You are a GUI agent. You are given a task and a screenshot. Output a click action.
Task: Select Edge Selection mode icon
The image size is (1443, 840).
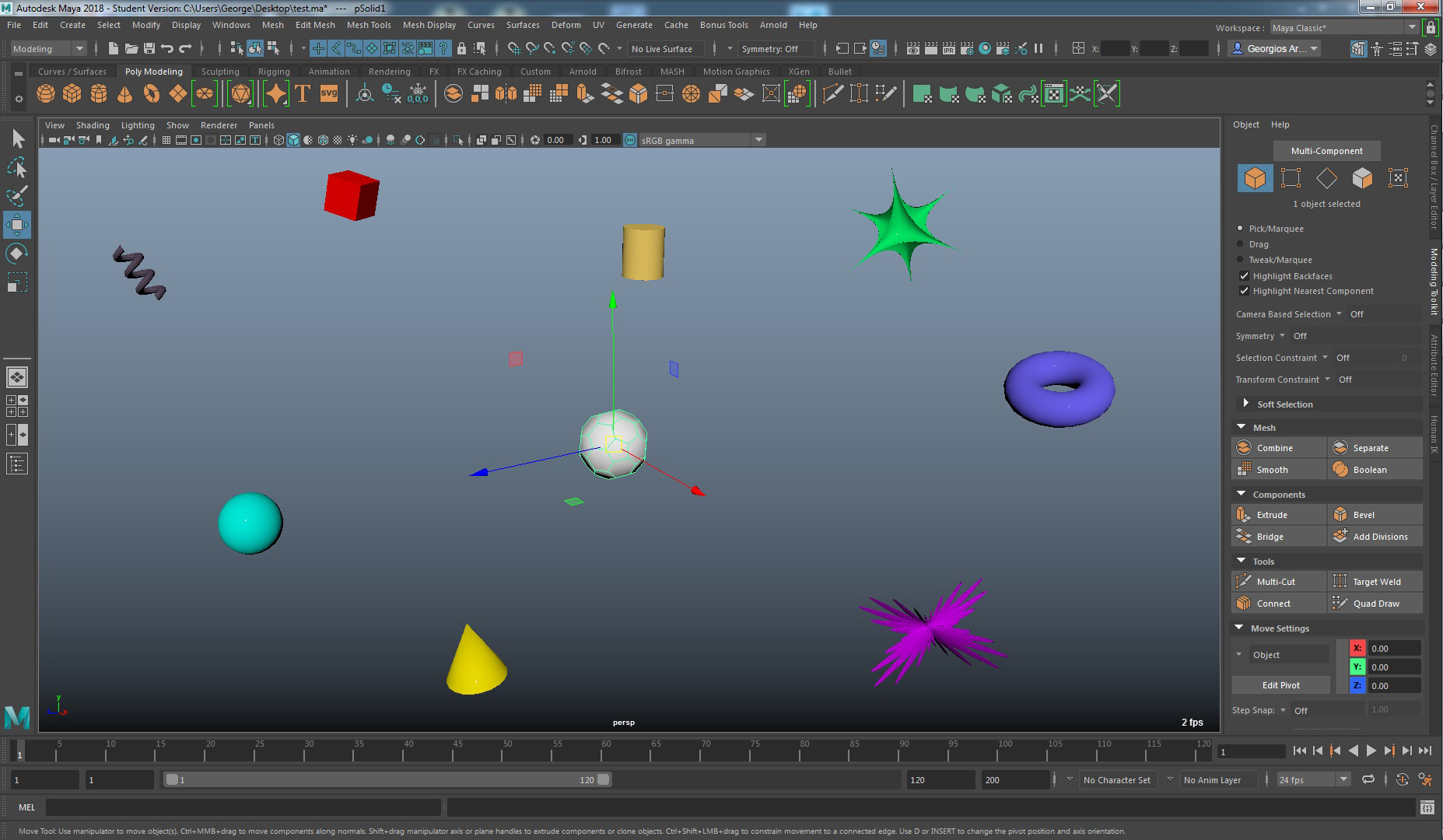(x=1326, y=178)
